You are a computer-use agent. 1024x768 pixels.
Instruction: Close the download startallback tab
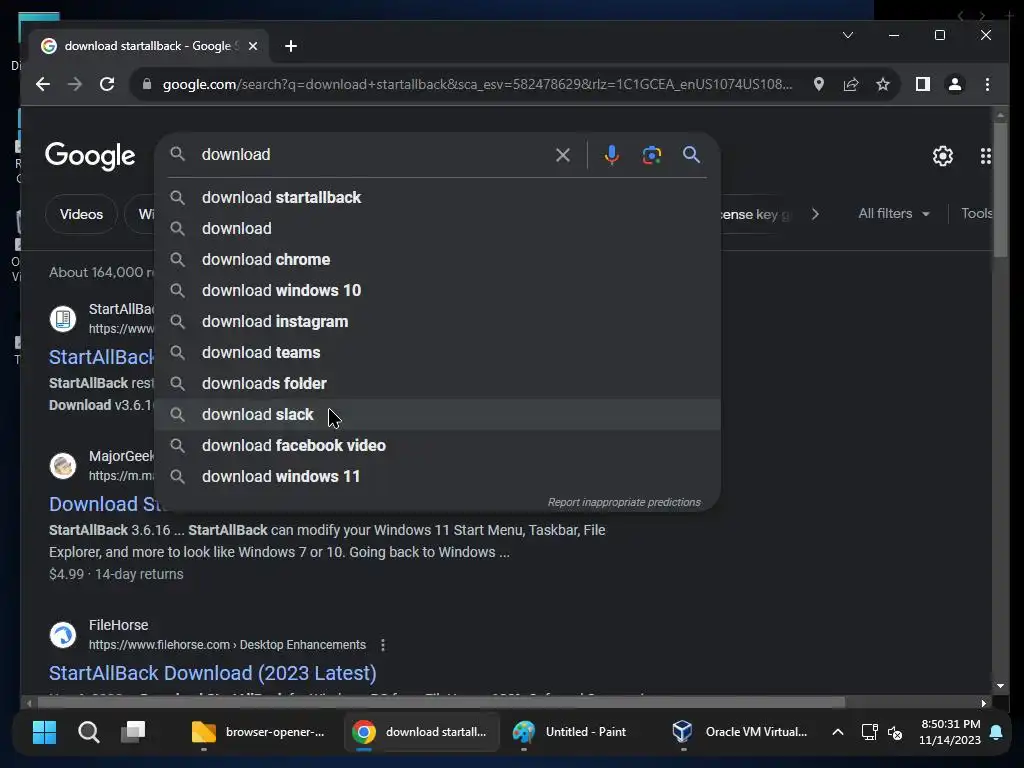click(253, 46)
